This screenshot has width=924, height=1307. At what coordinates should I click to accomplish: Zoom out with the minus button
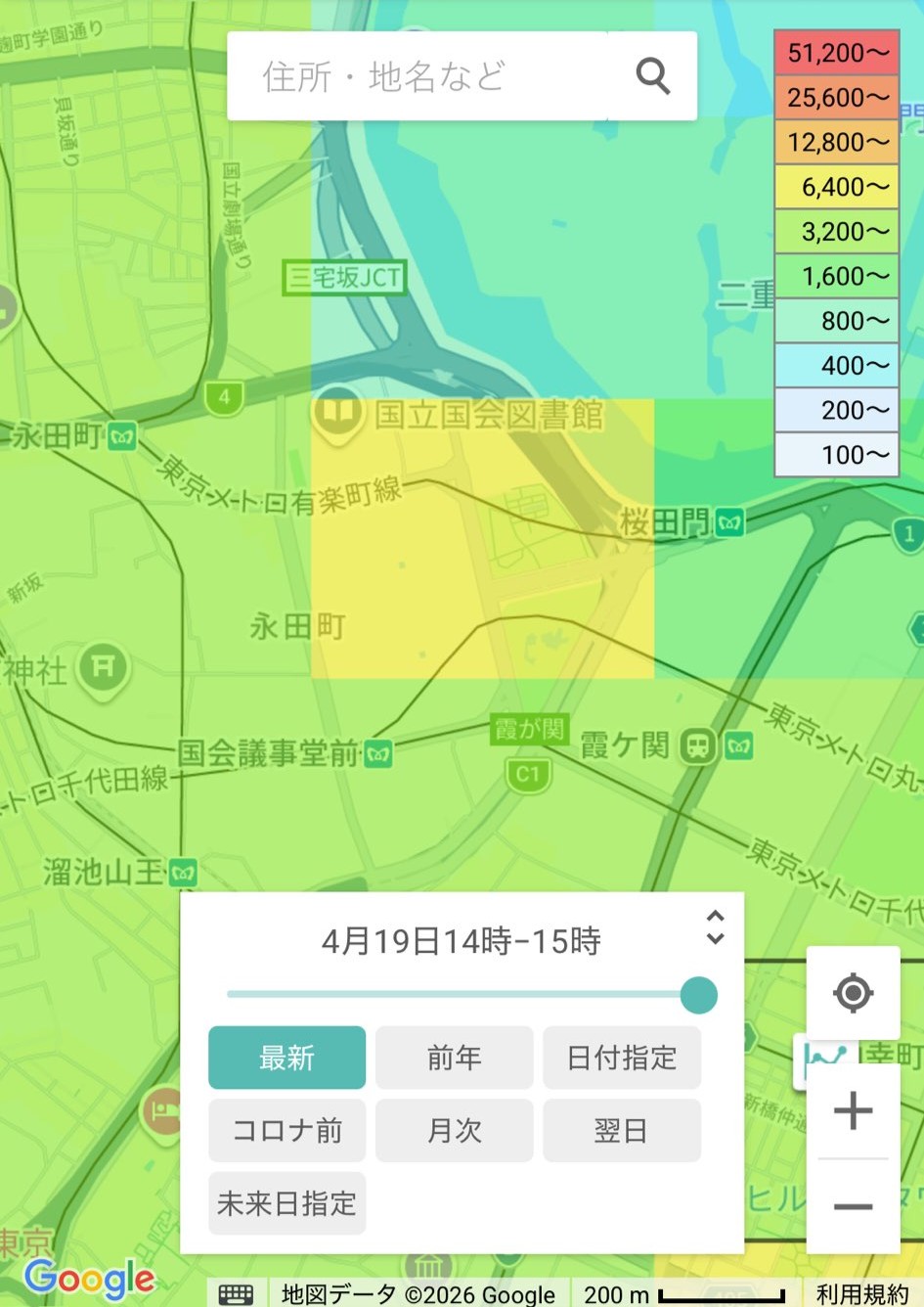(853, 1206)
